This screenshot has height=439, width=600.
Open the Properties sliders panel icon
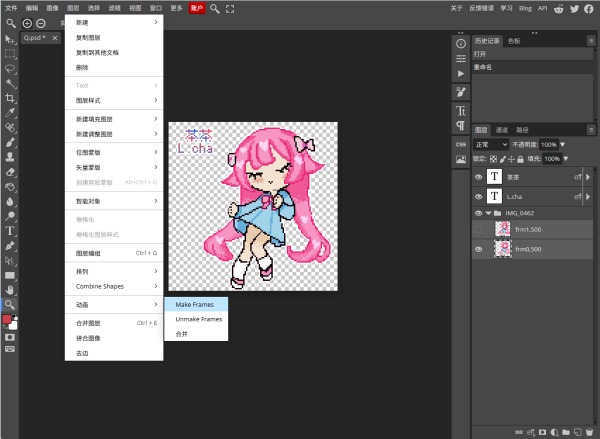(x=461, y=59)
